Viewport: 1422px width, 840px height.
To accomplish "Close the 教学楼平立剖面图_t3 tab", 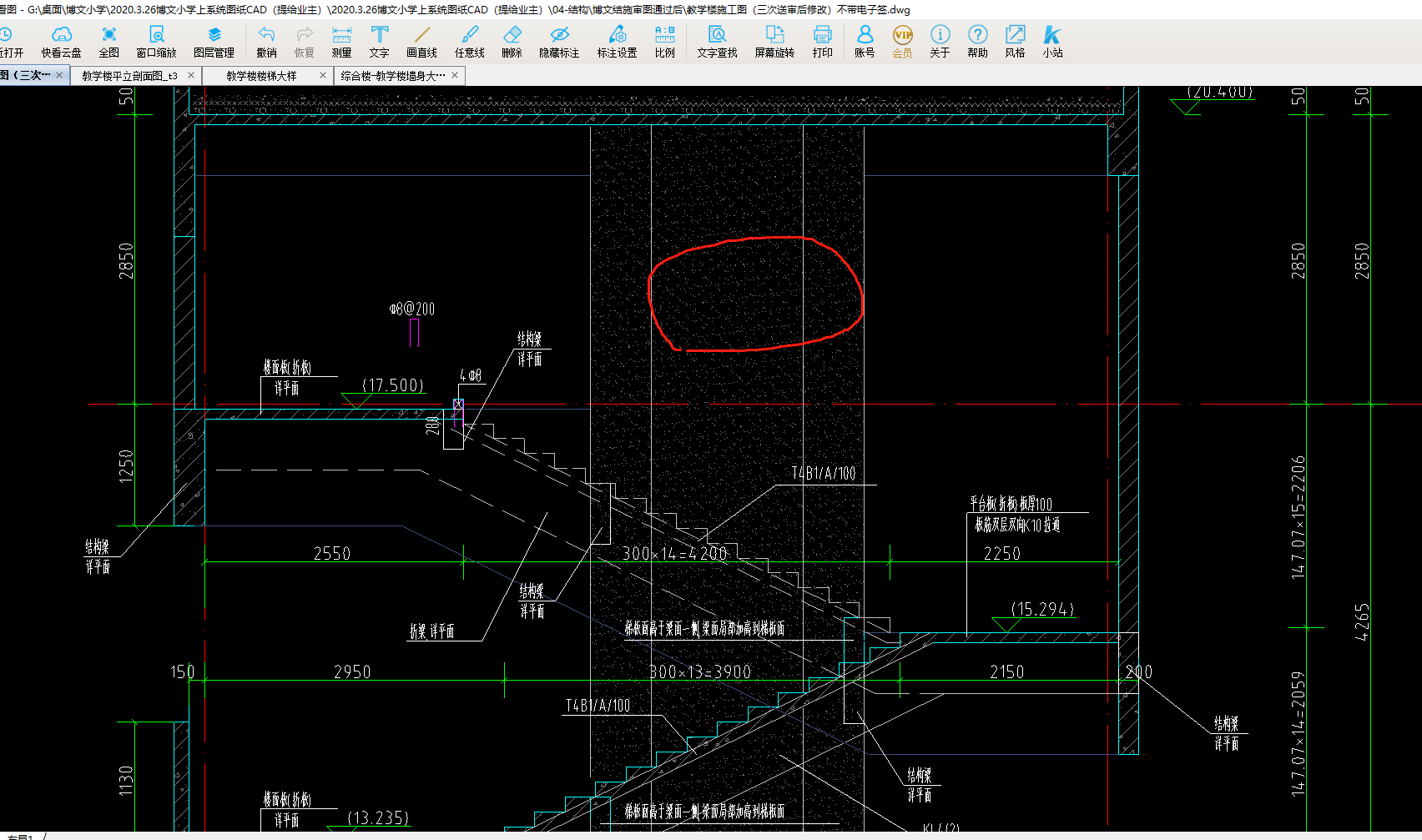I will point(191,75).
